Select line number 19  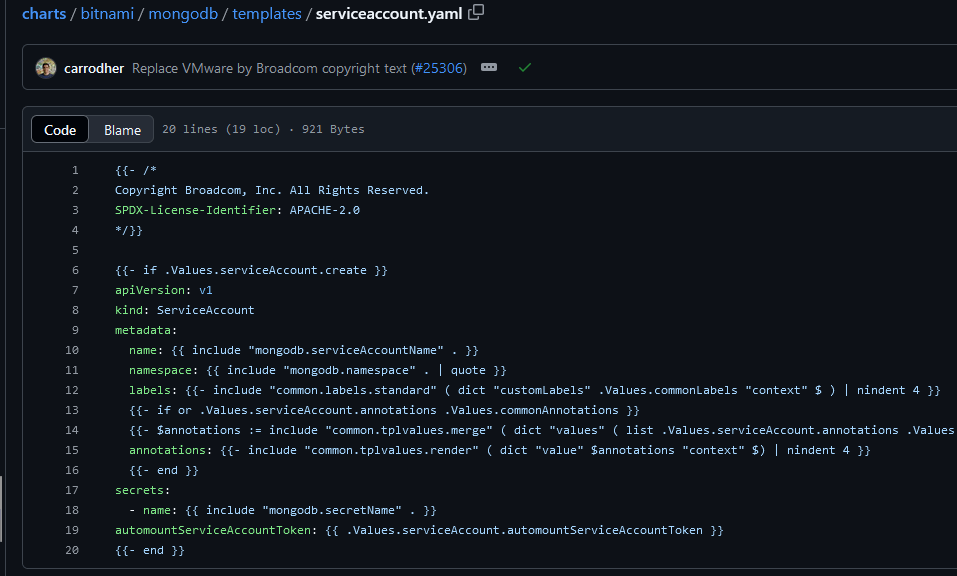(72, 530)
